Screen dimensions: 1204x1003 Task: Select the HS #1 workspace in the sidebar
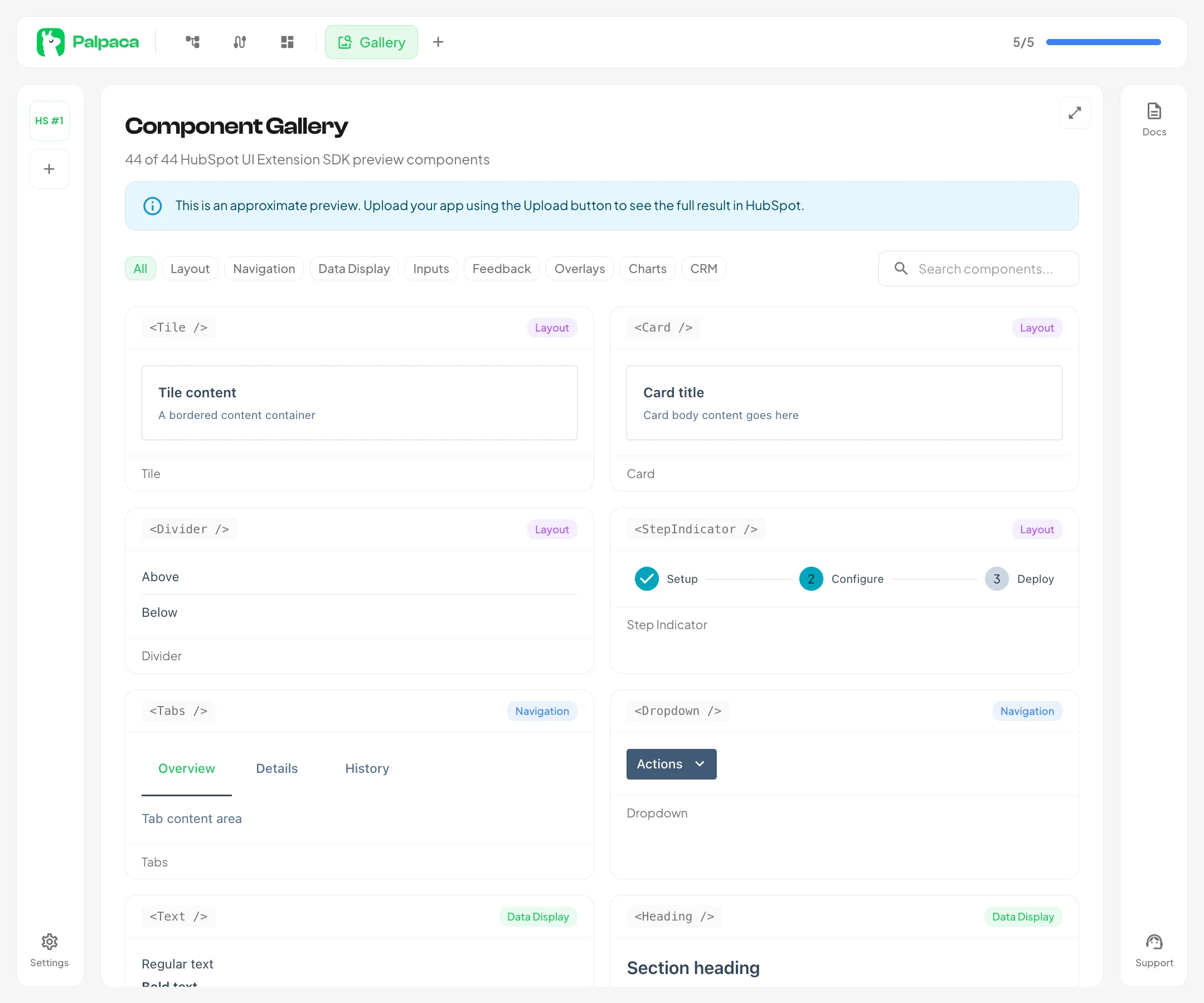(x=49, y=120)
